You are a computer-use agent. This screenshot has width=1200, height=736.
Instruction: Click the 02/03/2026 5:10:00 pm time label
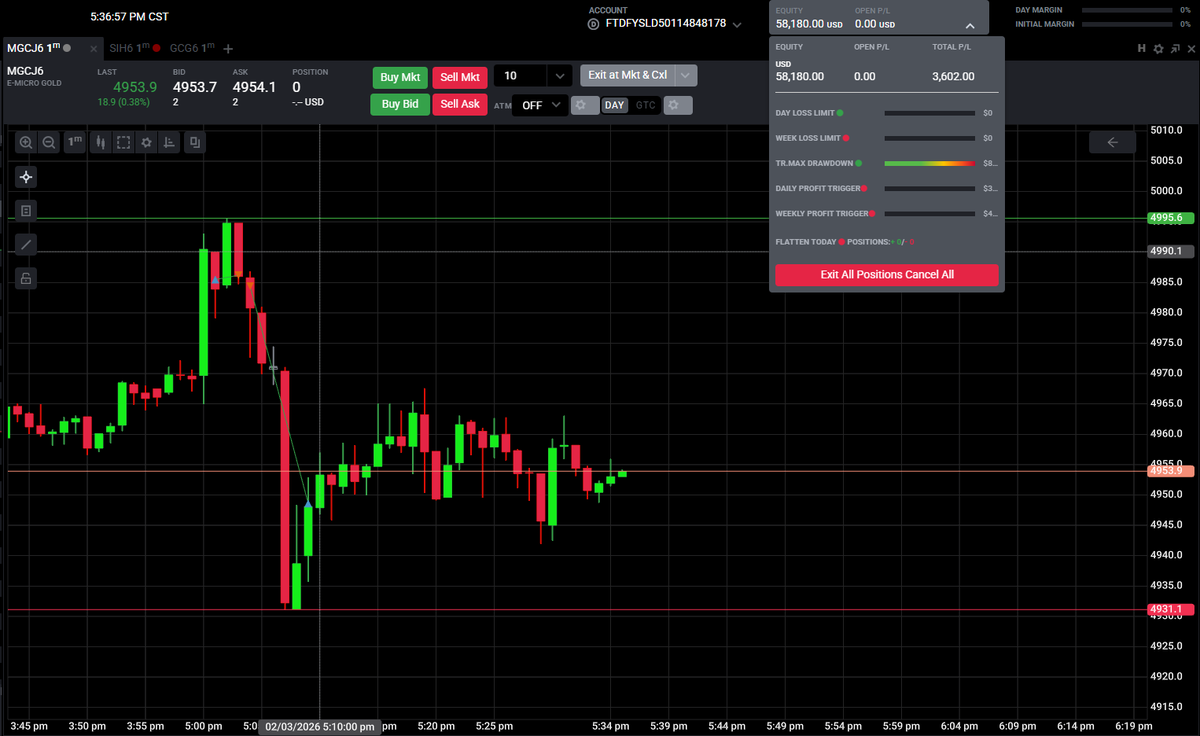tap(320, 727)
